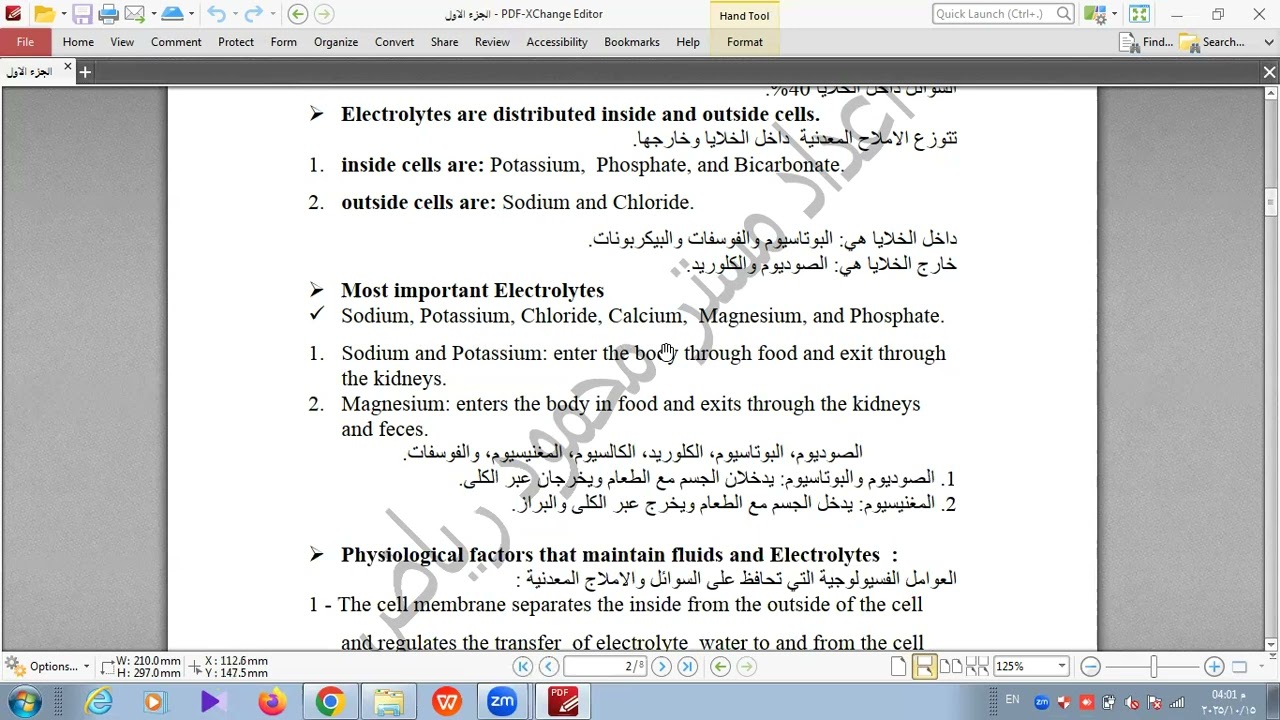This screenshot has height=720, width=1280.
Task: Go to the next page
Action: 661,666
